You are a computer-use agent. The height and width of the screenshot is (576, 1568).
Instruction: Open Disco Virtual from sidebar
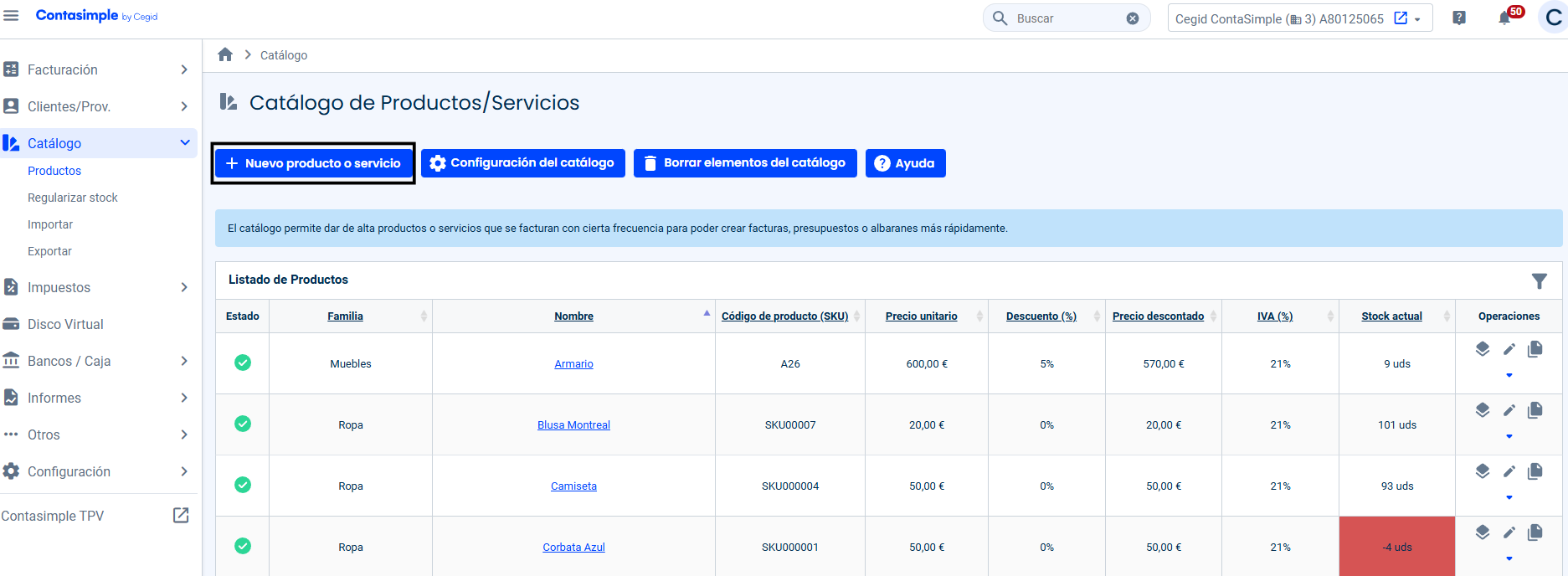pos(65,324)
